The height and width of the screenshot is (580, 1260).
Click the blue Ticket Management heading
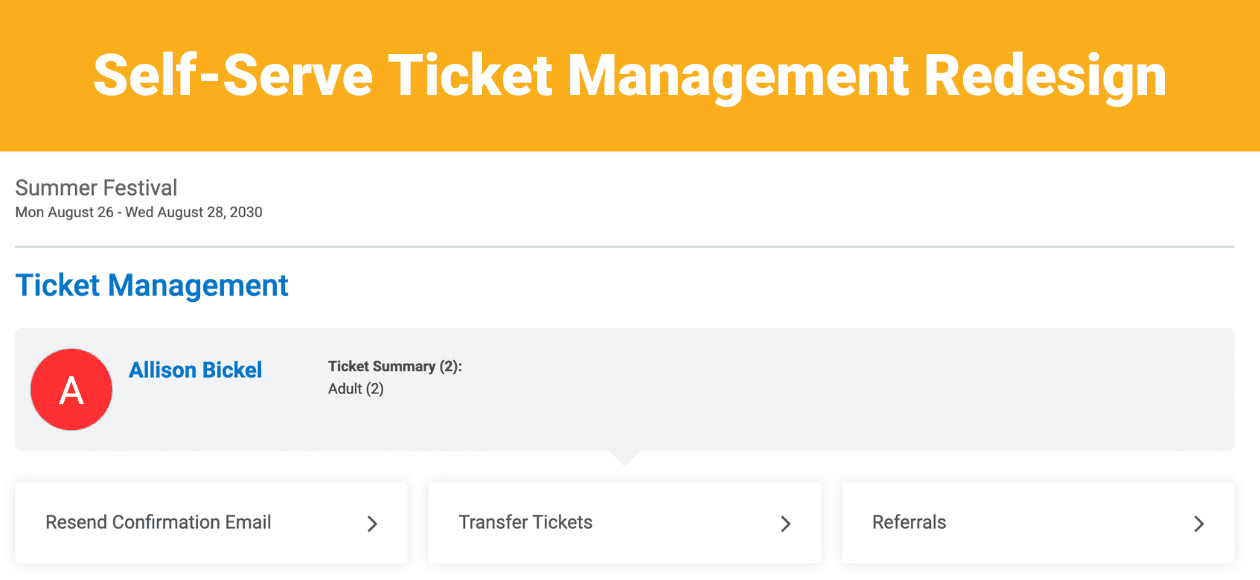point(152,285)
